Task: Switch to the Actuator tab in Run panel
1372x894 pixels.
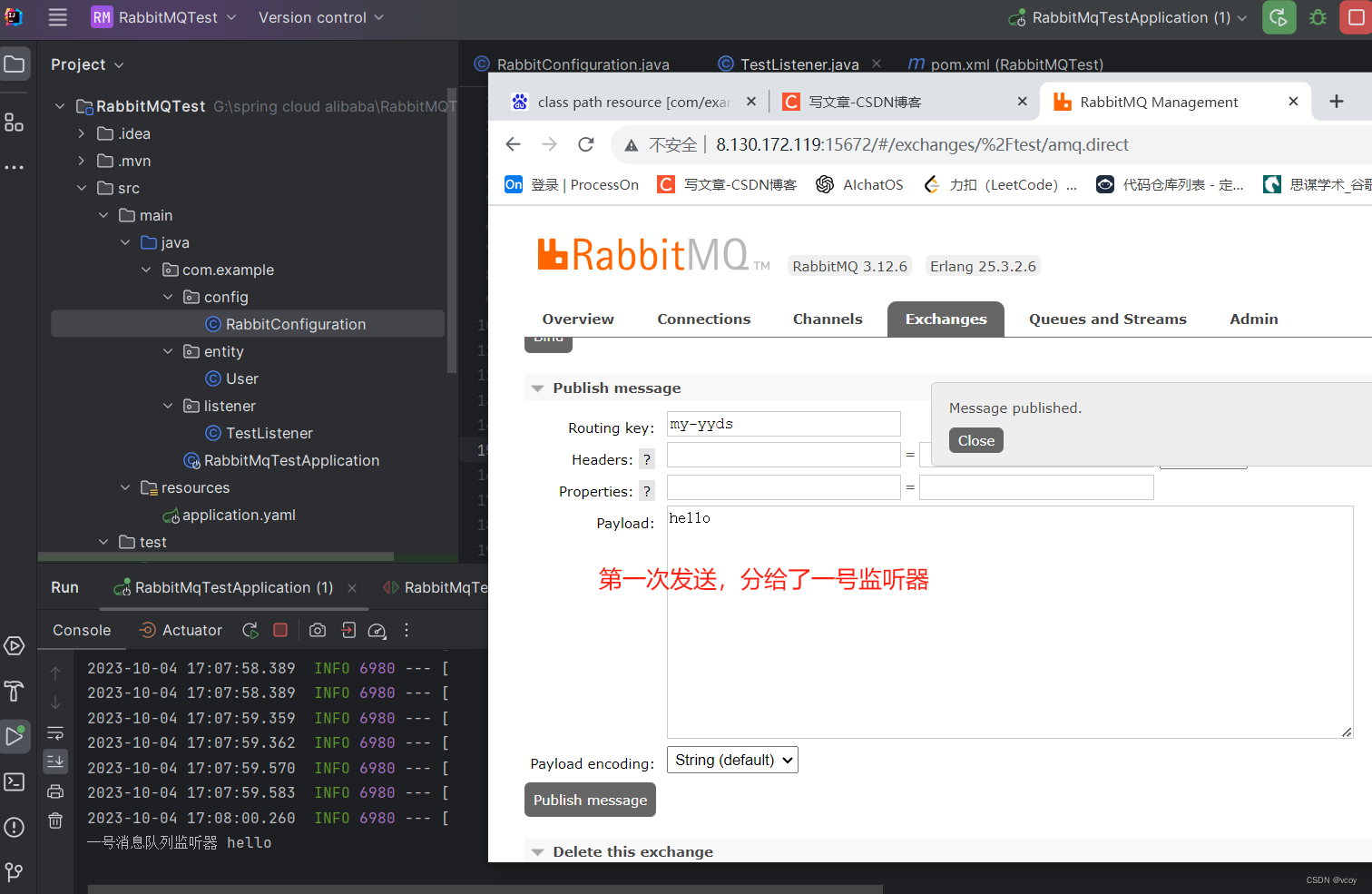Action: [181, 630]
